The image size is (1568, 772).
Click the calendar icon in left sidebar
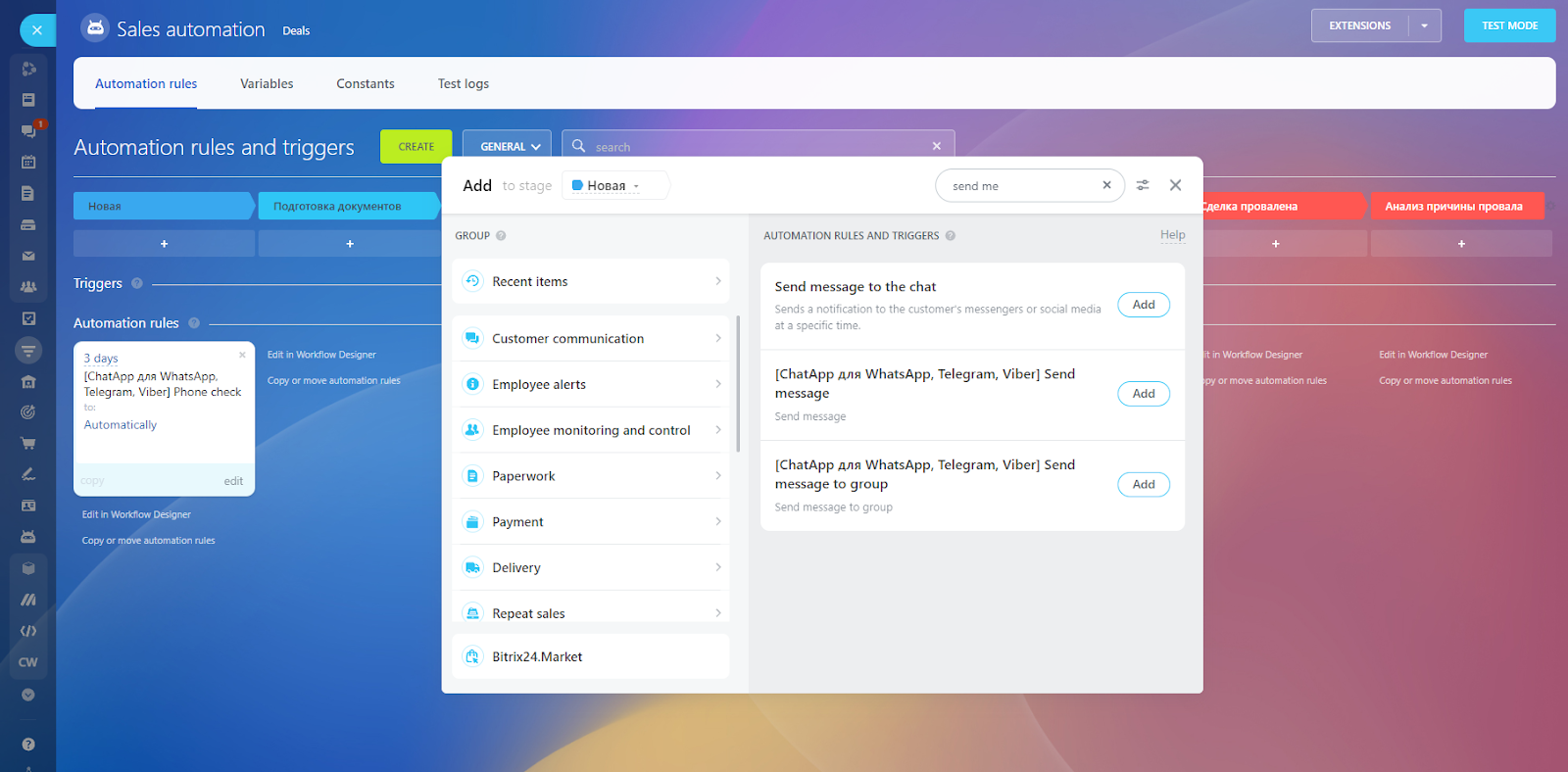click(28, 162)
